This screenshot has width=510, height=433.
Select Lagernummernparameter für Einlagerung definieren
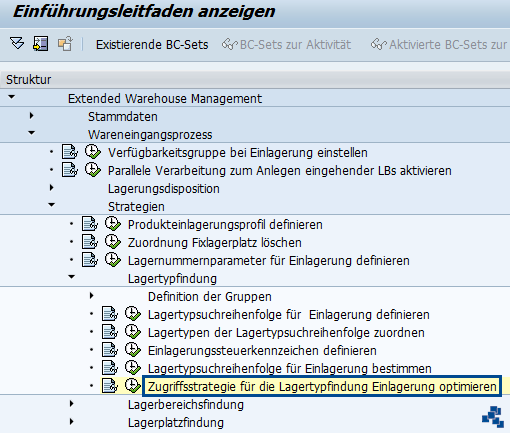coord(269,261)
